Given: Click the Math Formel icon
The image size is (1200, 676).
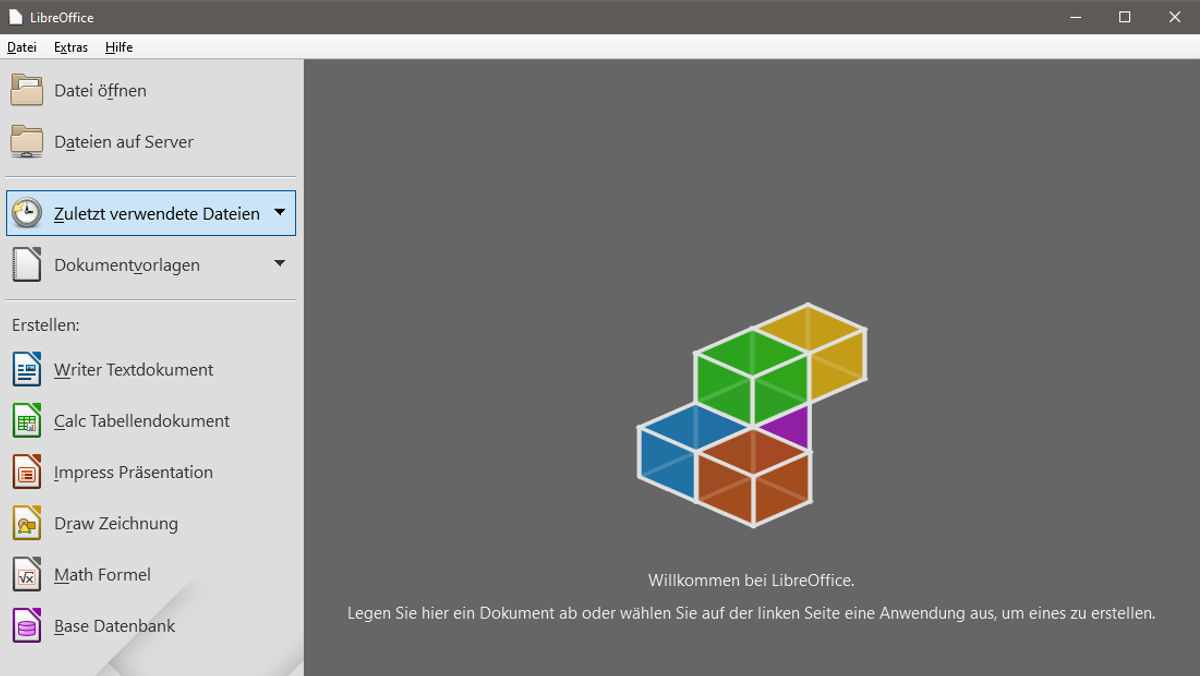Looking at the screenshot, I should [27, 575].
